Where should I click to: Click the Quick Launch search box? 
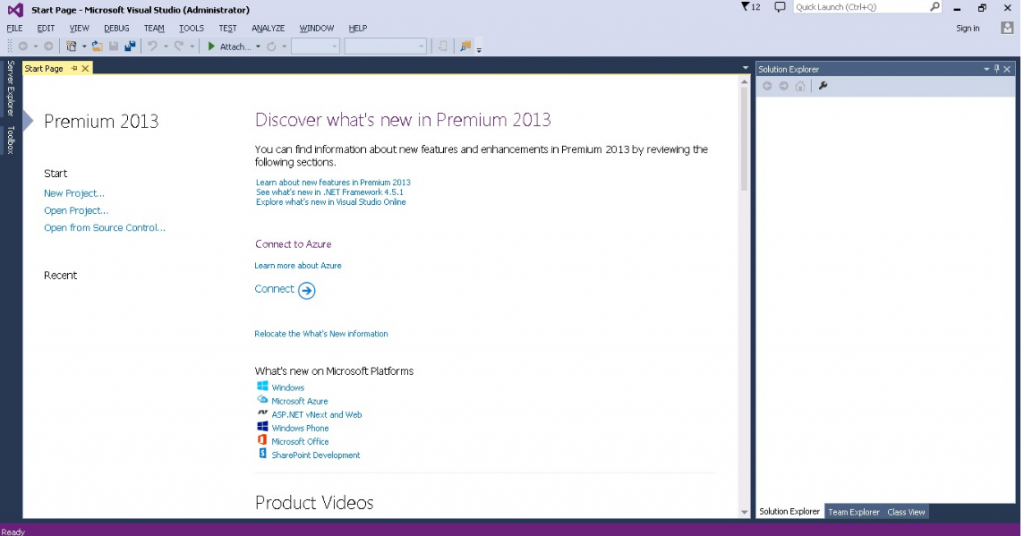tap(860, 7)
